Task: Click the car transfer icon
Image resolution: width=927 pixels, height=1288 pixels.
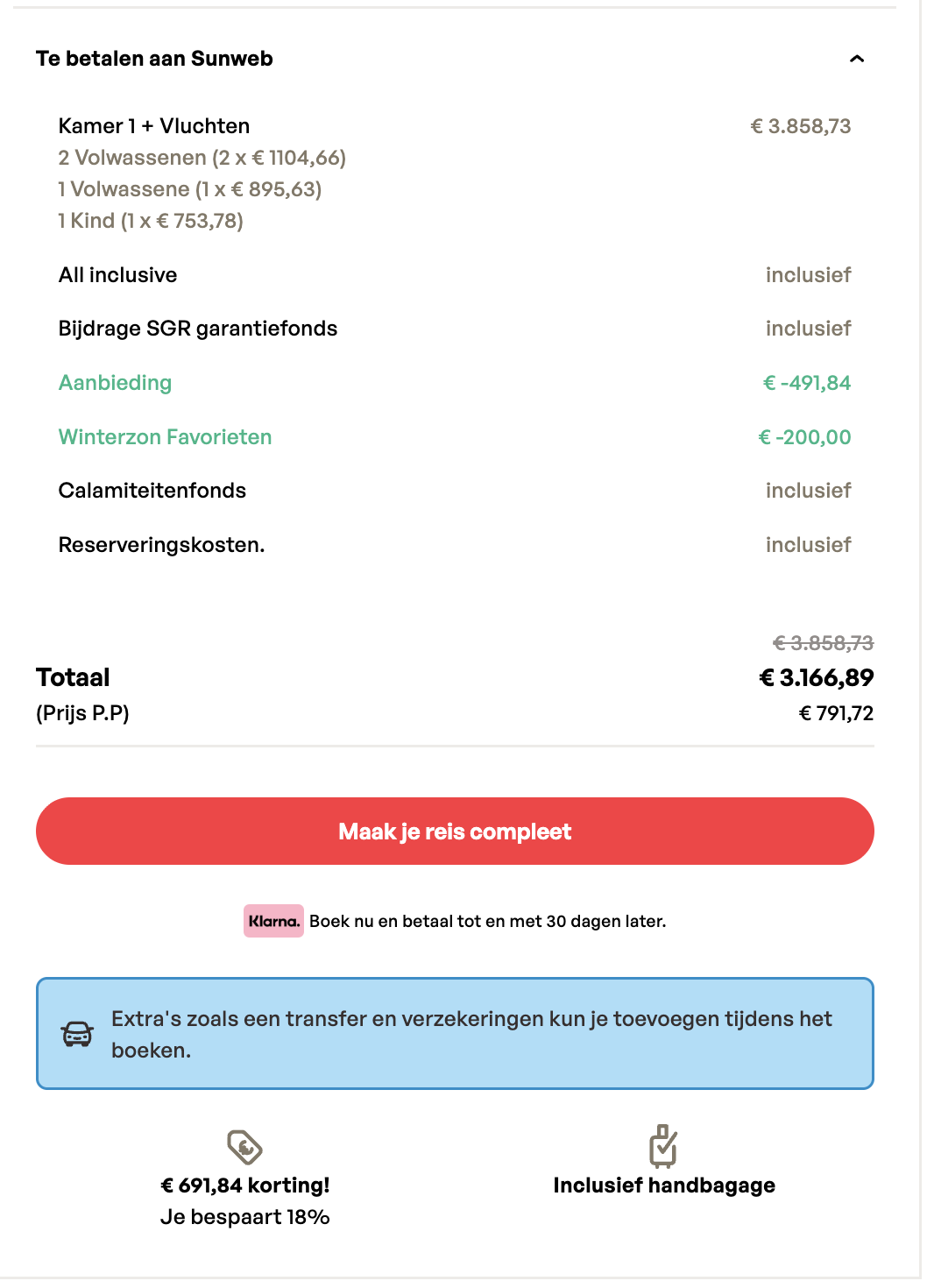Action: [77, 1034]
